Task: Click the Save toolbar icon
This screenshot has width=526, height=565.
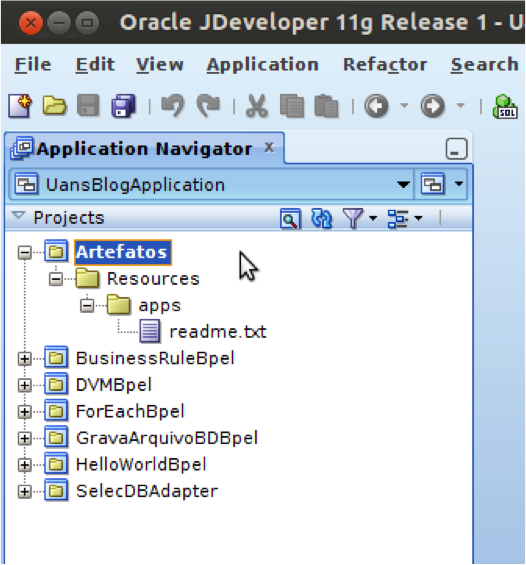Action: pyautogui.click(x=88, y=106)
